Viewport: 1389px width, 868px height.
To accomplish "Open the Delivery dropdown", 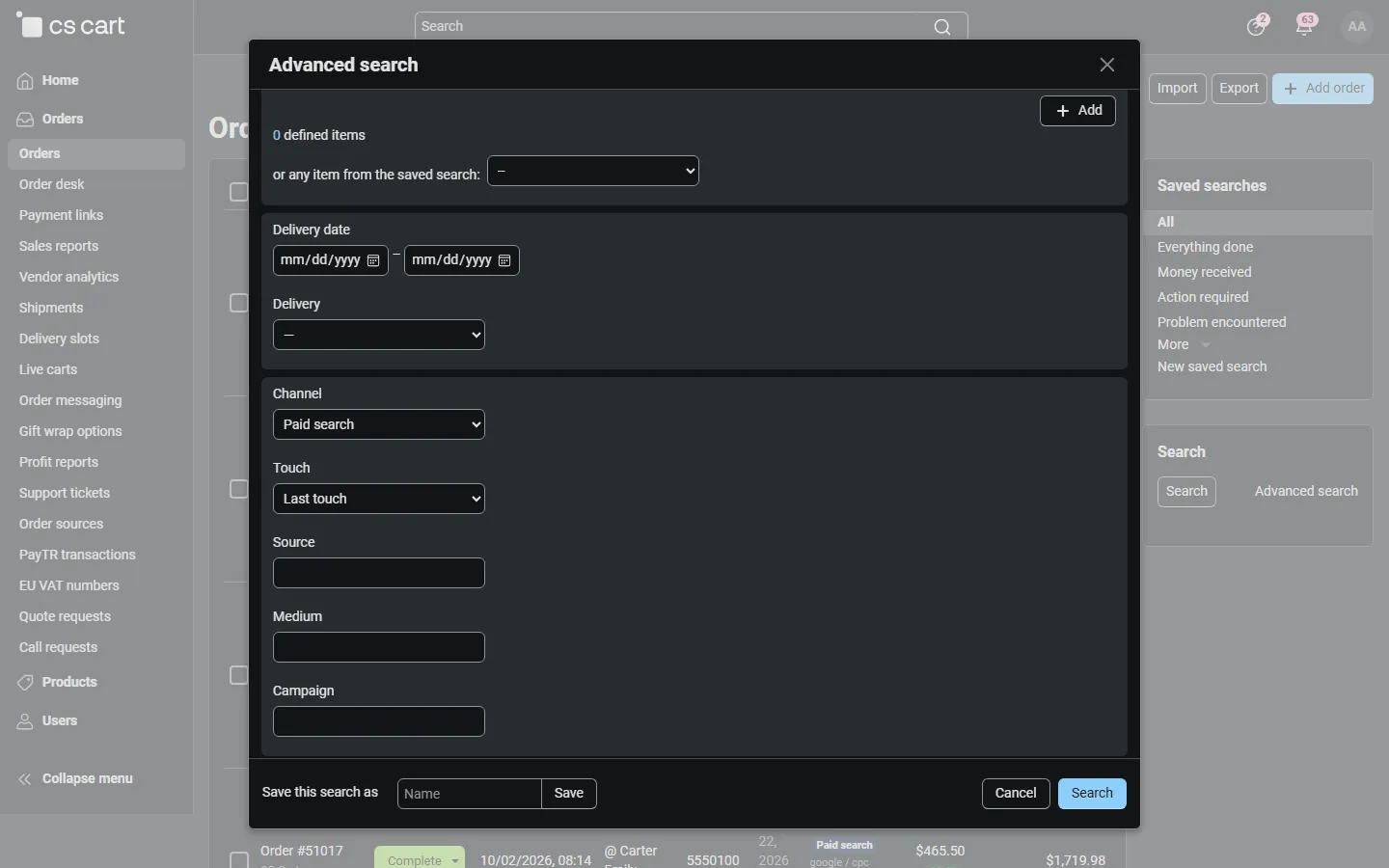I will click(x=379, y=335).
